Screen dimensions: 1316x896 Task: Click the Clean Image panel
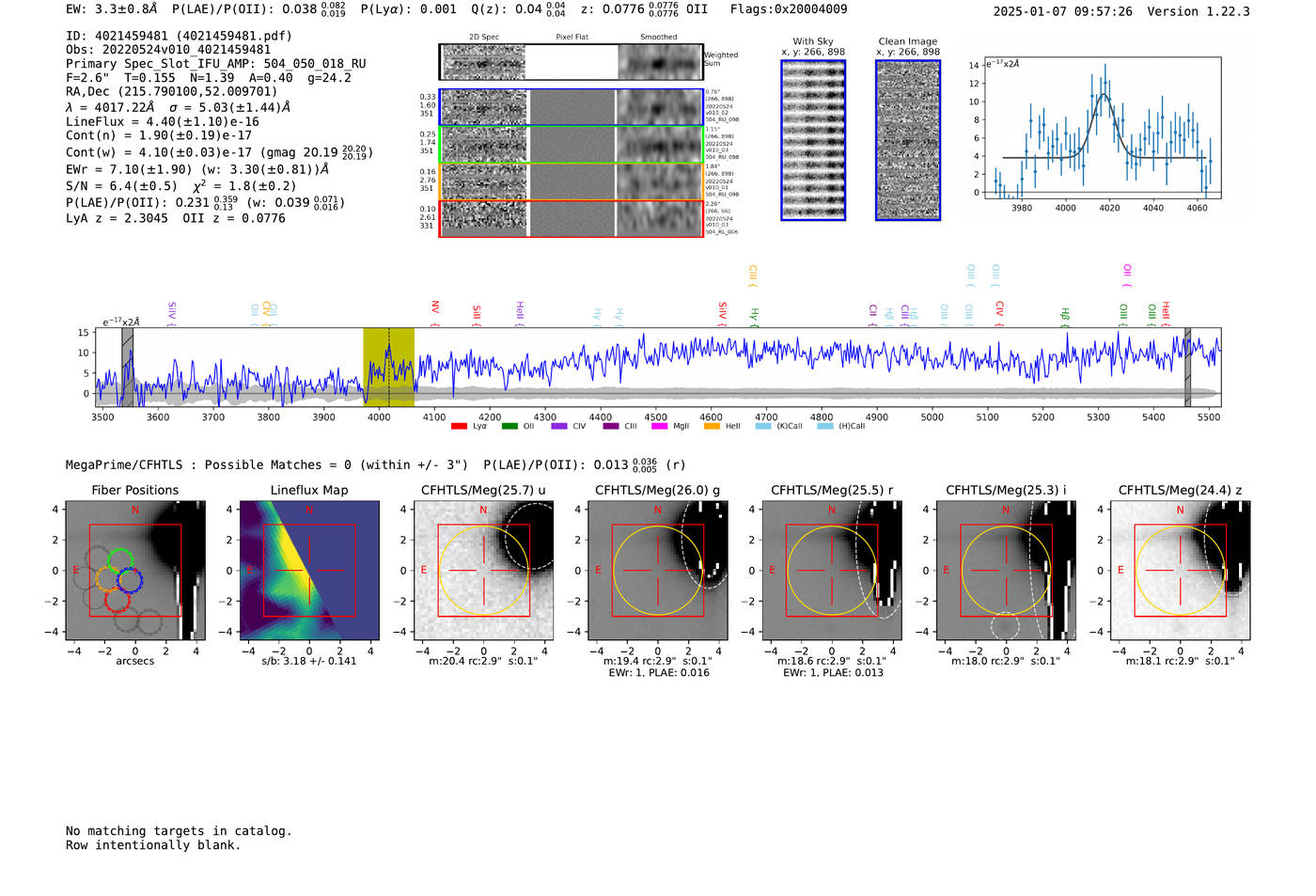point(908,140)
